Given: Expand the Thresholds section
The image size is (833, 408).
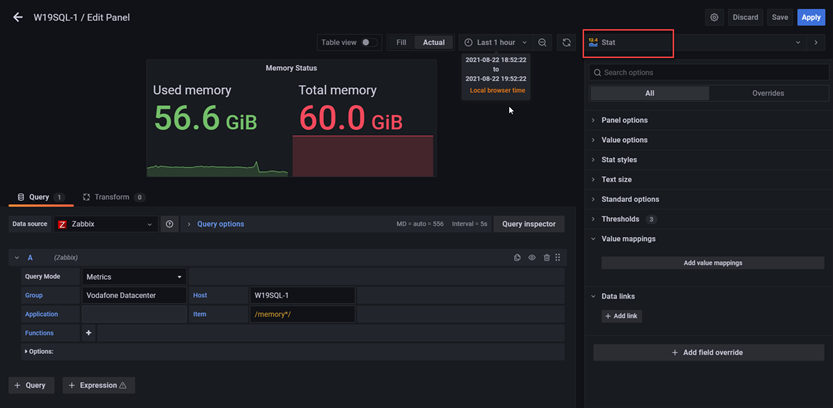Looking at the screenshot, I should pos(620,219).
